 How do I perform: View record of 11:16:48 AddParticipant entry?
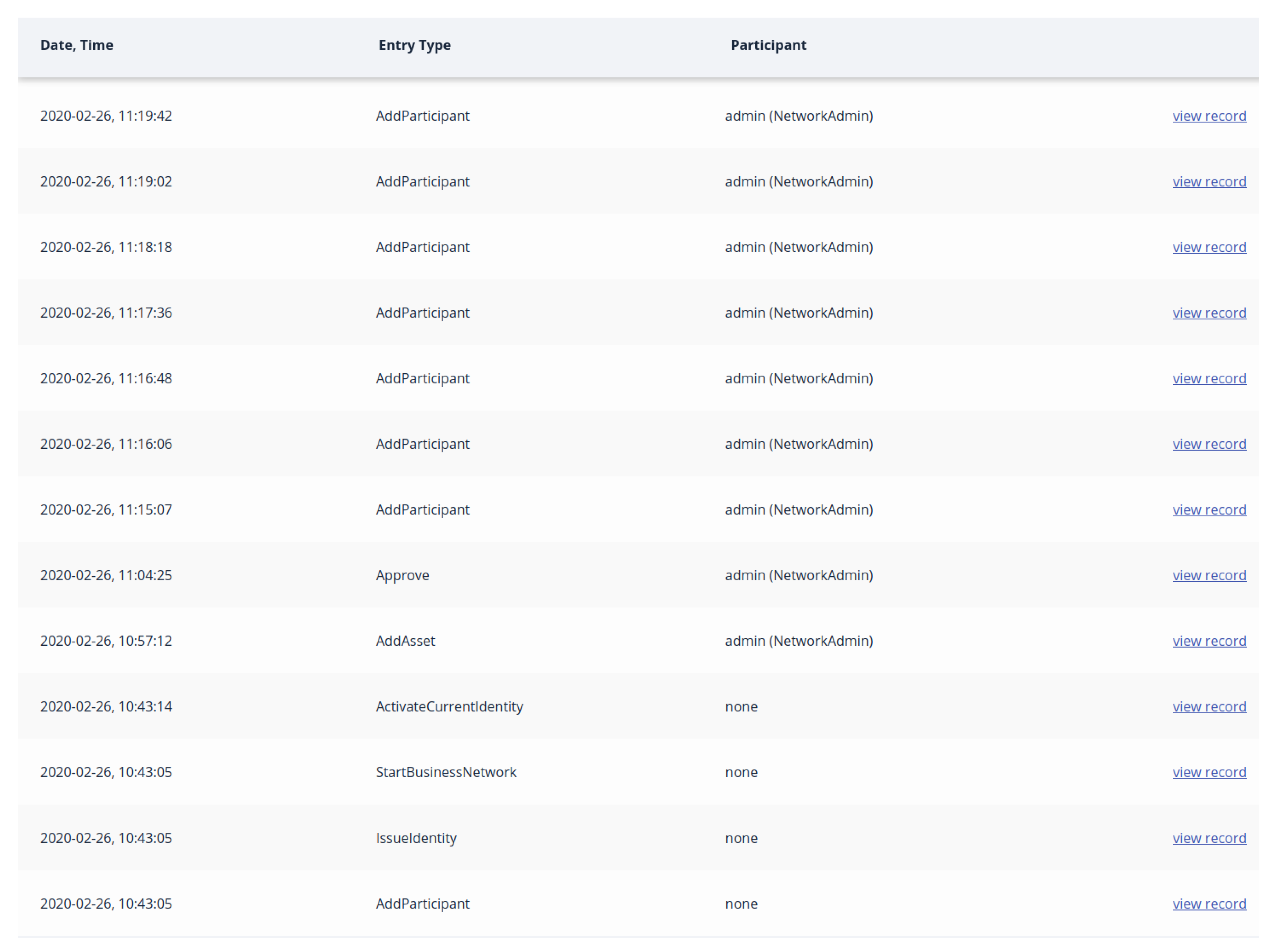[1209, 379]
